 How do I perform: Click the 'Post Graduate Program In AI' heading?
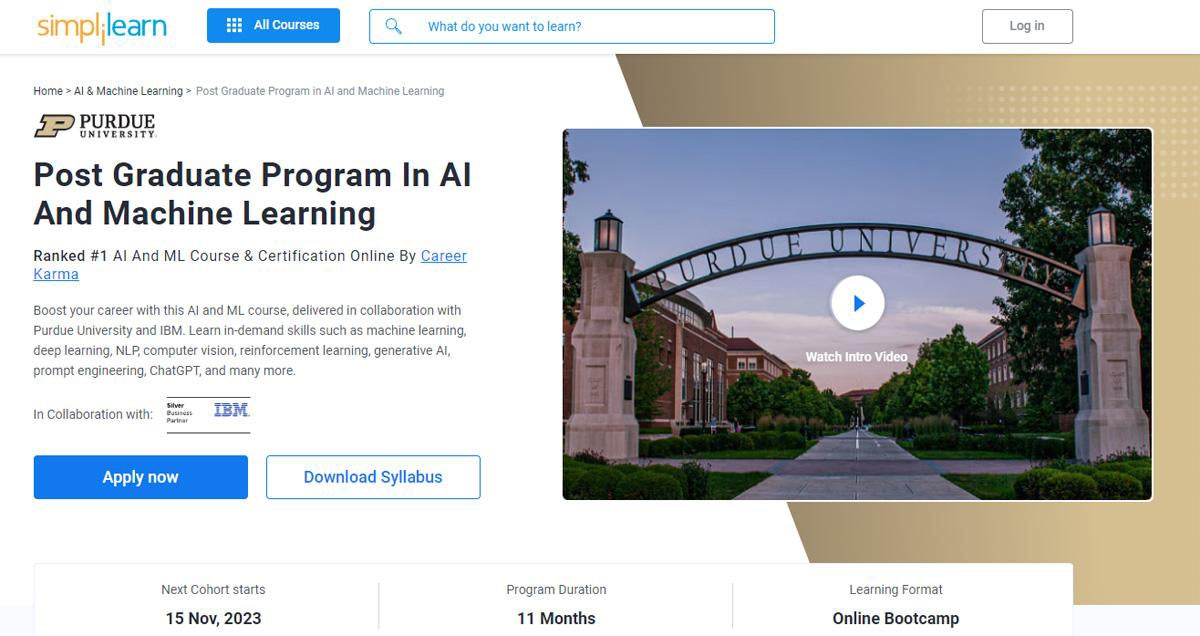[252, 194]
